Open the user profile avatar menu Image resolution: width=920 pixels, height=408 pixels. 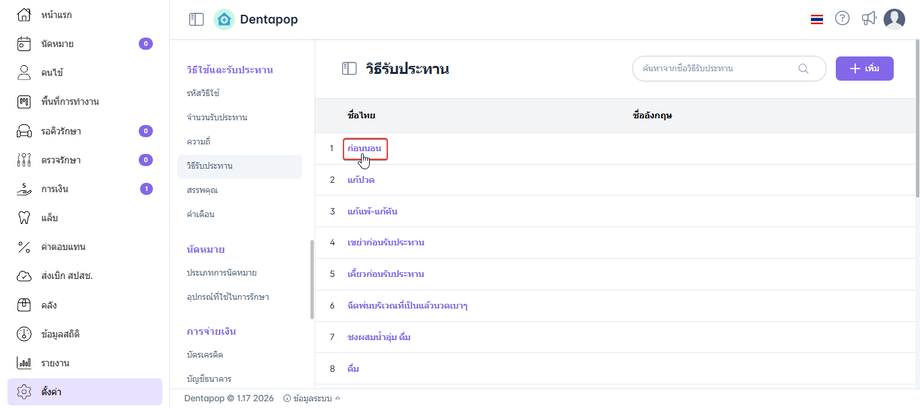click(894, 19)
